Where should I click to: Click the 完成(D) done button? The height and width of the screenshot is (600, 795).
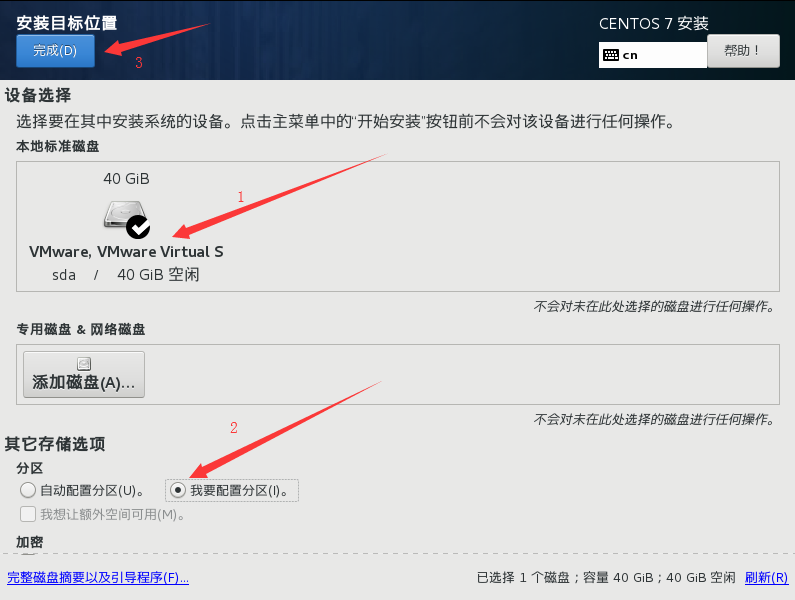click(55, 51)
